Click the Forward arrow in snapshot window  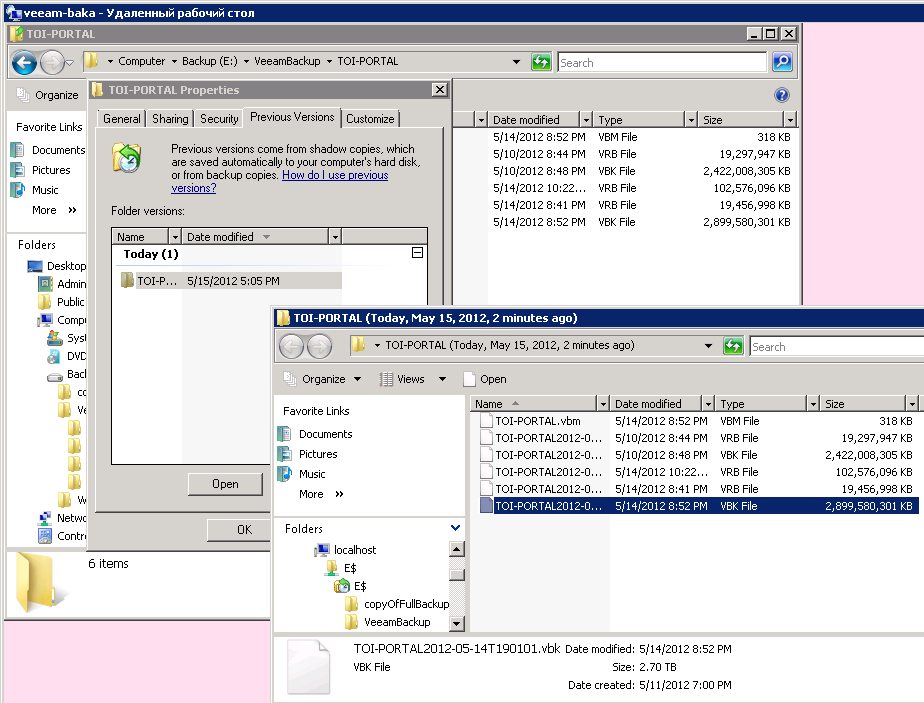coord(319,346)
